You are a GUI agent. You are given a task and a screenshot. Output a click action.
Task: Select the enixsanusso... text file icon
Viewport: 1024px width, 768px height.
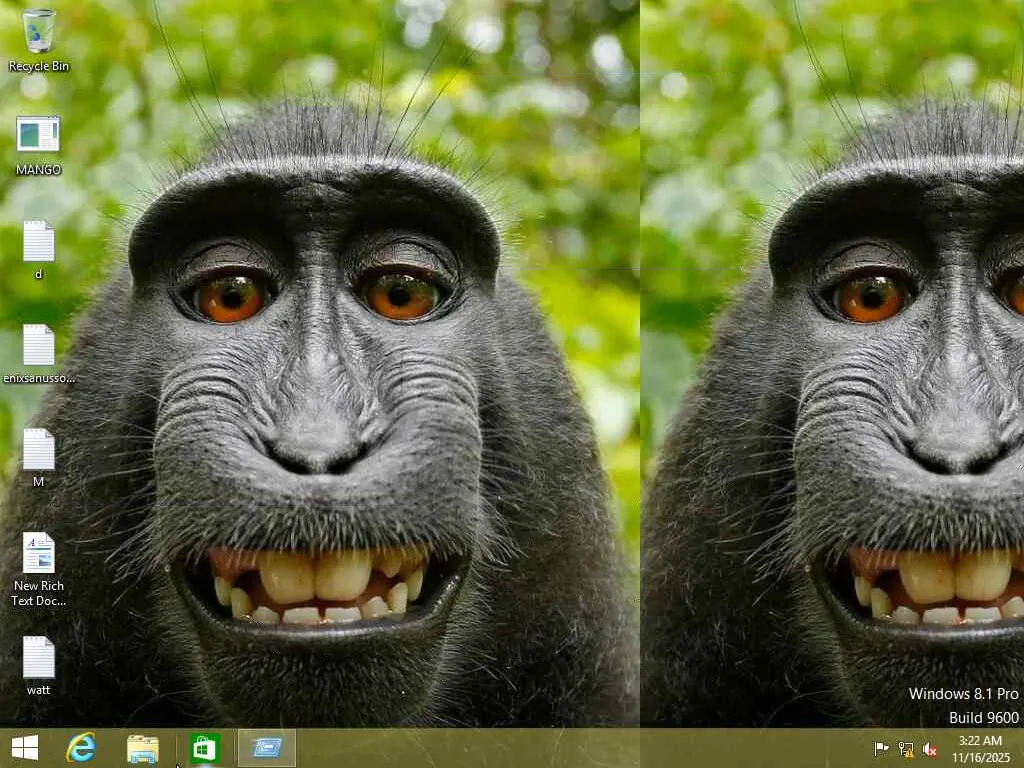tap(39, 353)
